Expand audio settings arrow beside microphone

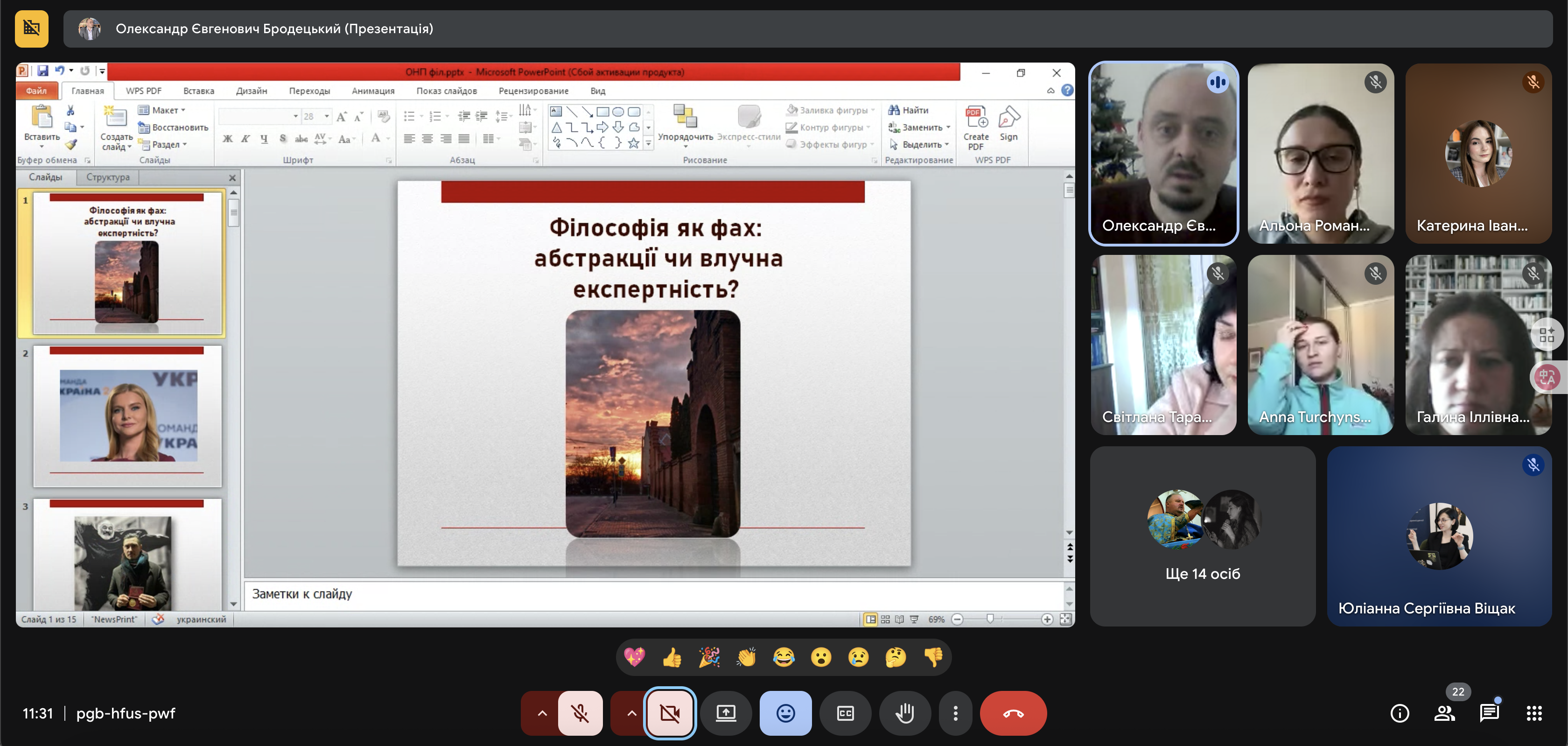click(x=542, y=713)
